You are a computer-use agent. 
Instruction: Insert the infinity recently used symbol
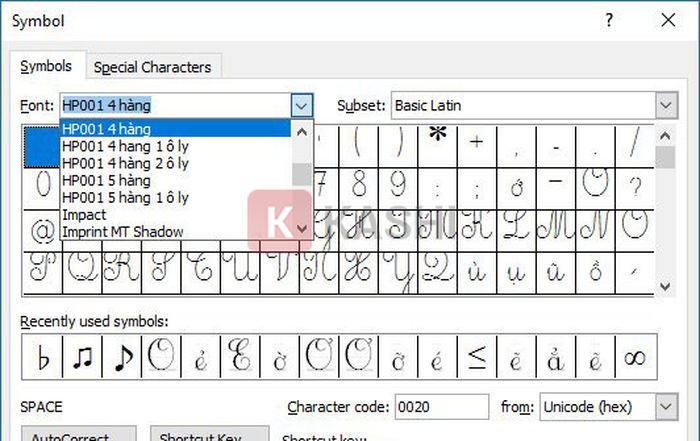coord(635,357)
